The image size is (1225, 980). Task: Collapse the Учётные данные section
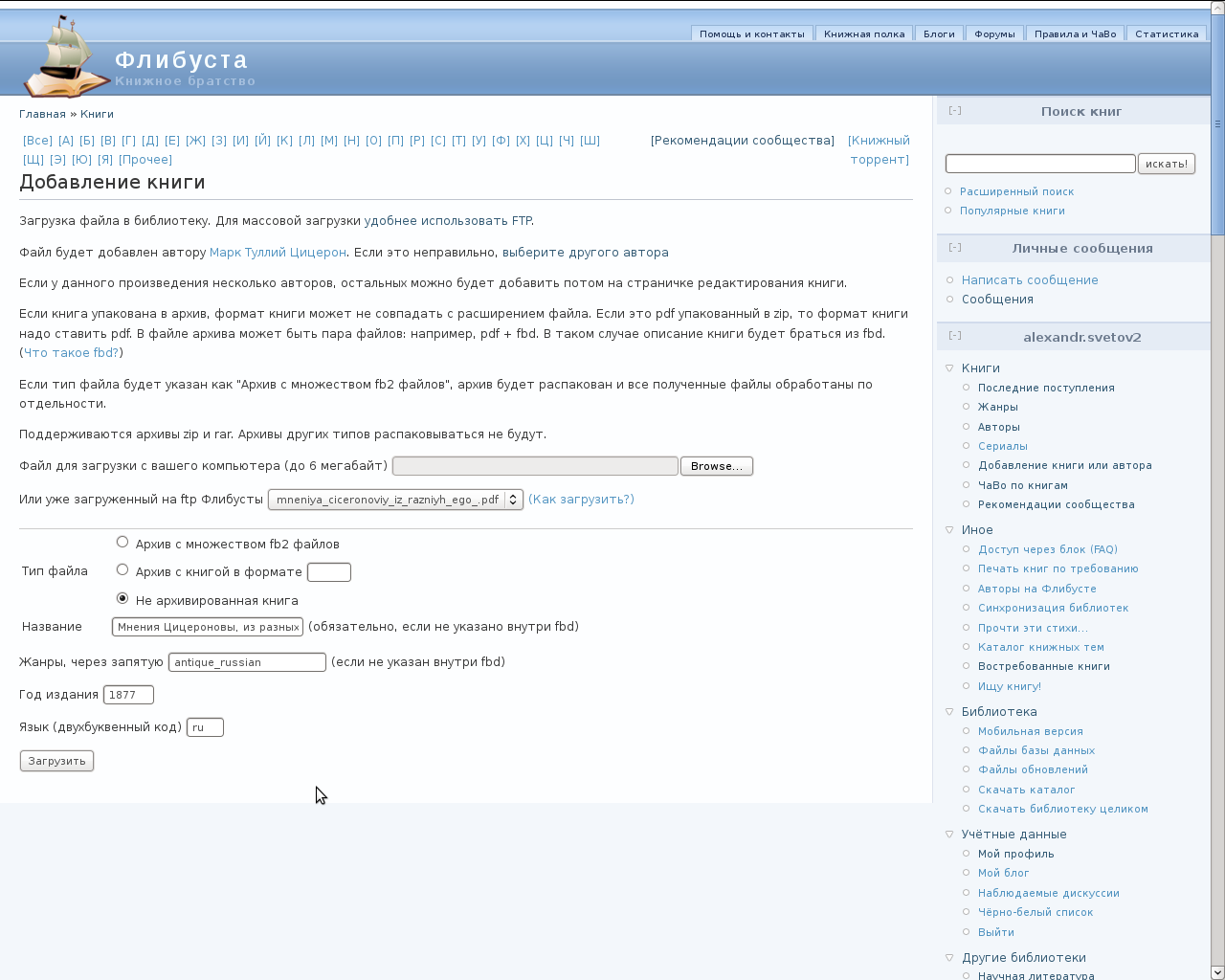pyautogui.click(x=949, y=835)
